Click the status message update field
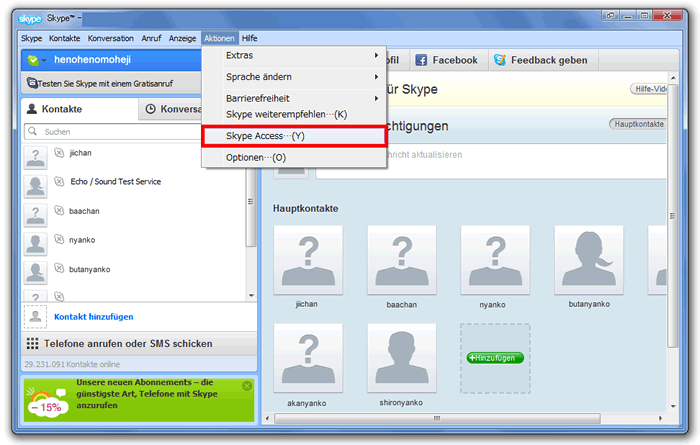This screenshot has width=700, height=445. tap(491, 162)
